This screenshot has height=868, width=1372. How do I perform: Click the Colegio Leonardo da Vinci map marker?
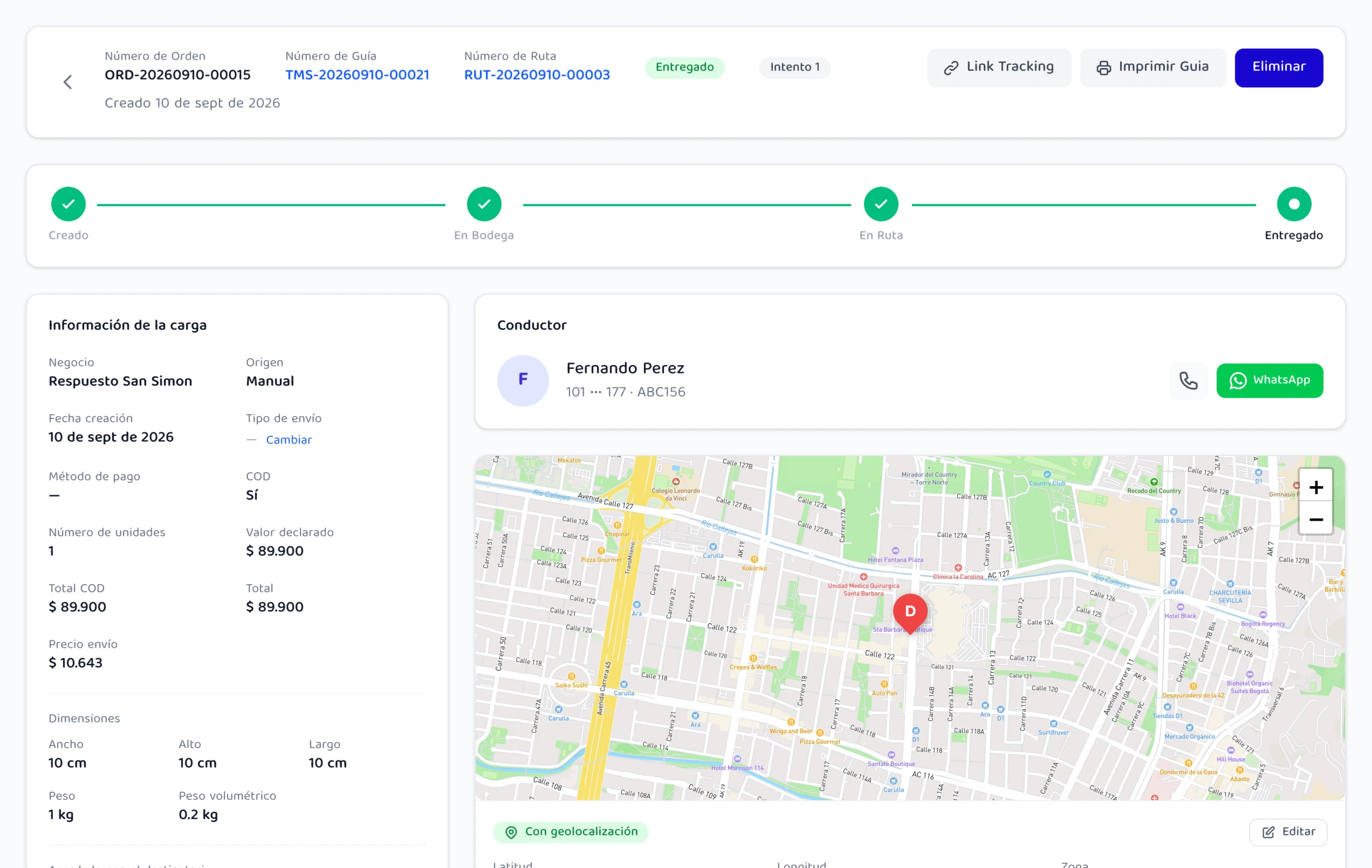pyautogui.click(x=676, y=481)
